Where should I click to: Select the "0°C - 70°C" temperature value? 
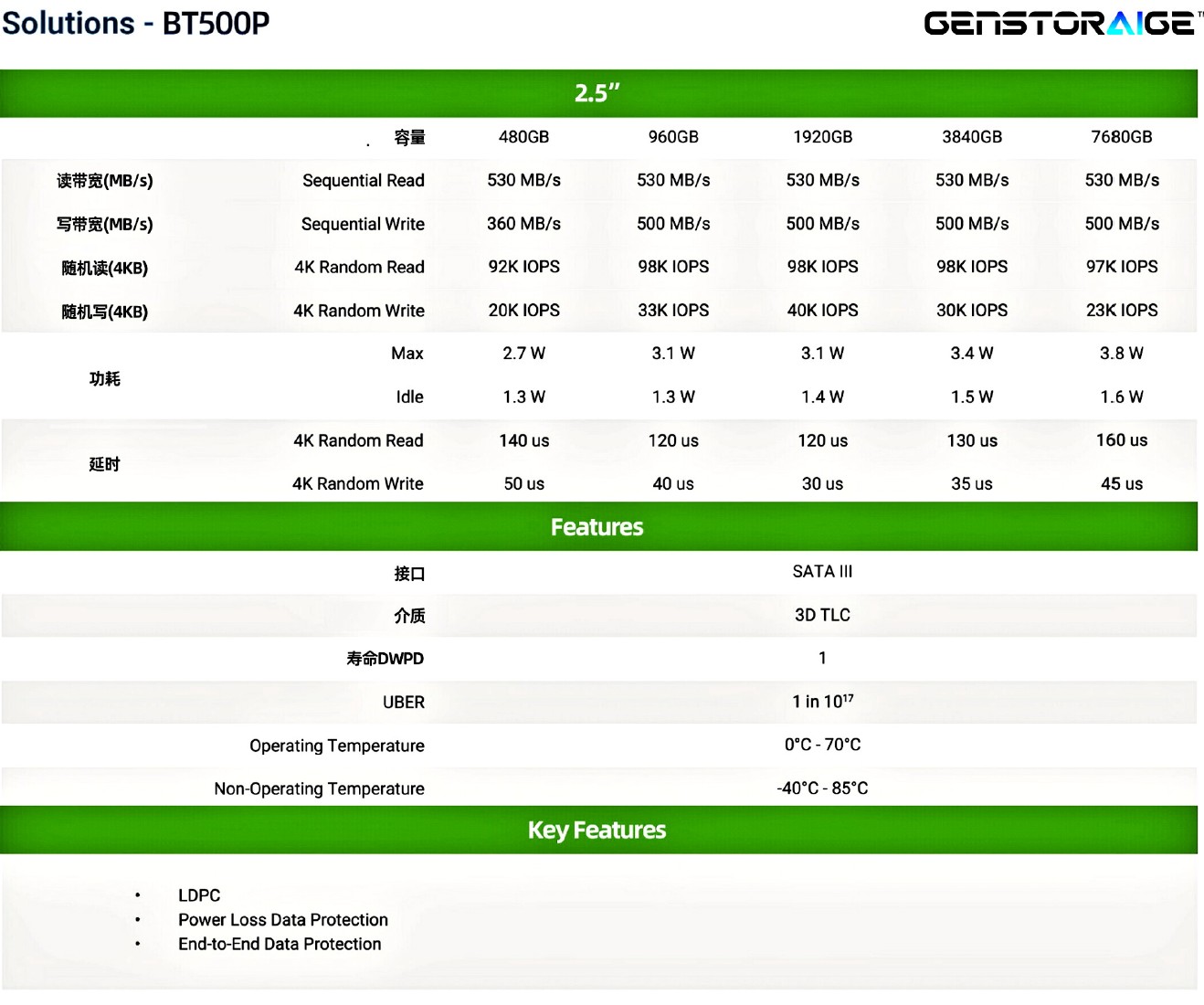pyautogui.click(x=823, y=746)
